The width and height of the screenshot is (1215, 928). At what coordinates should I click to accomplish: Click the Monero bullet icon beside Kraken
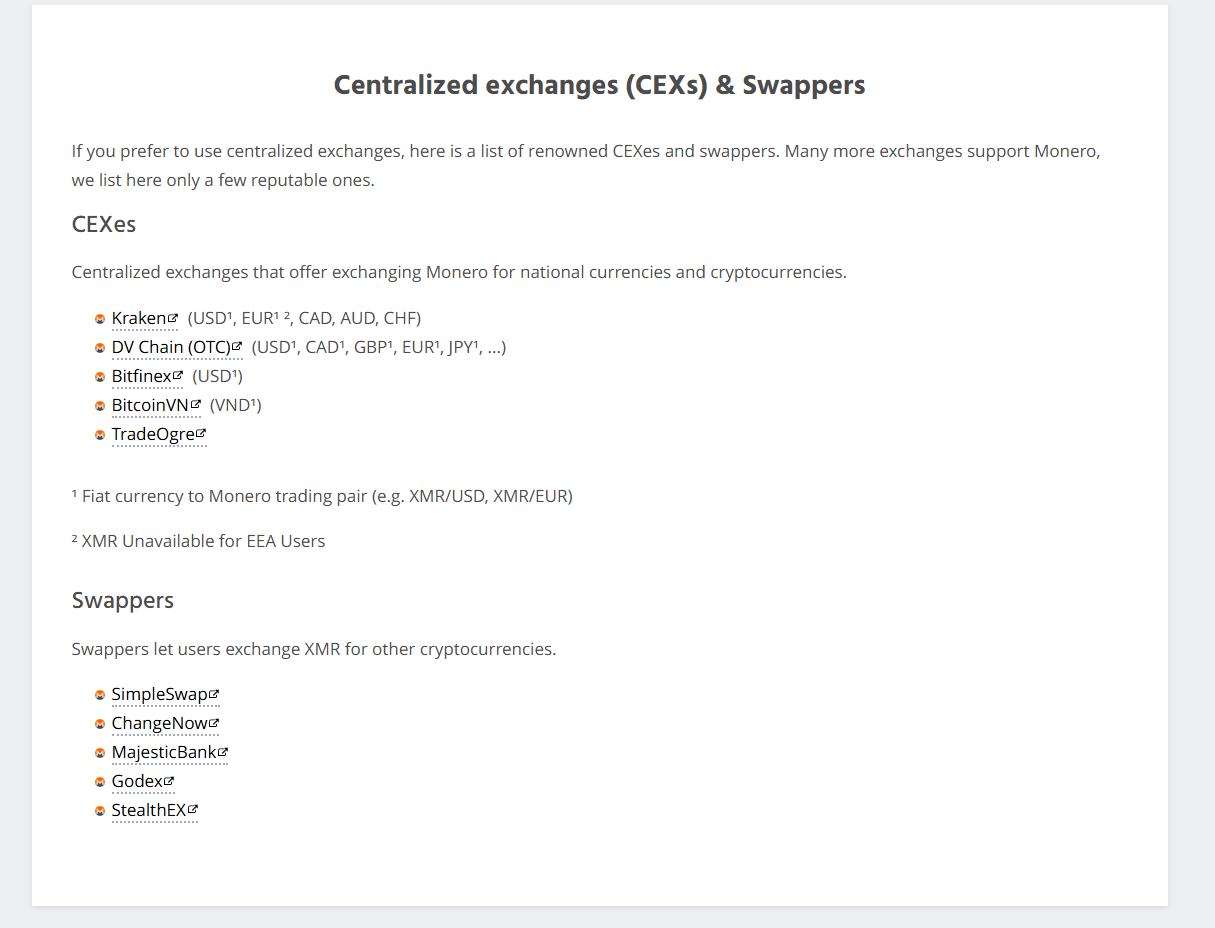tap(100, 319)
